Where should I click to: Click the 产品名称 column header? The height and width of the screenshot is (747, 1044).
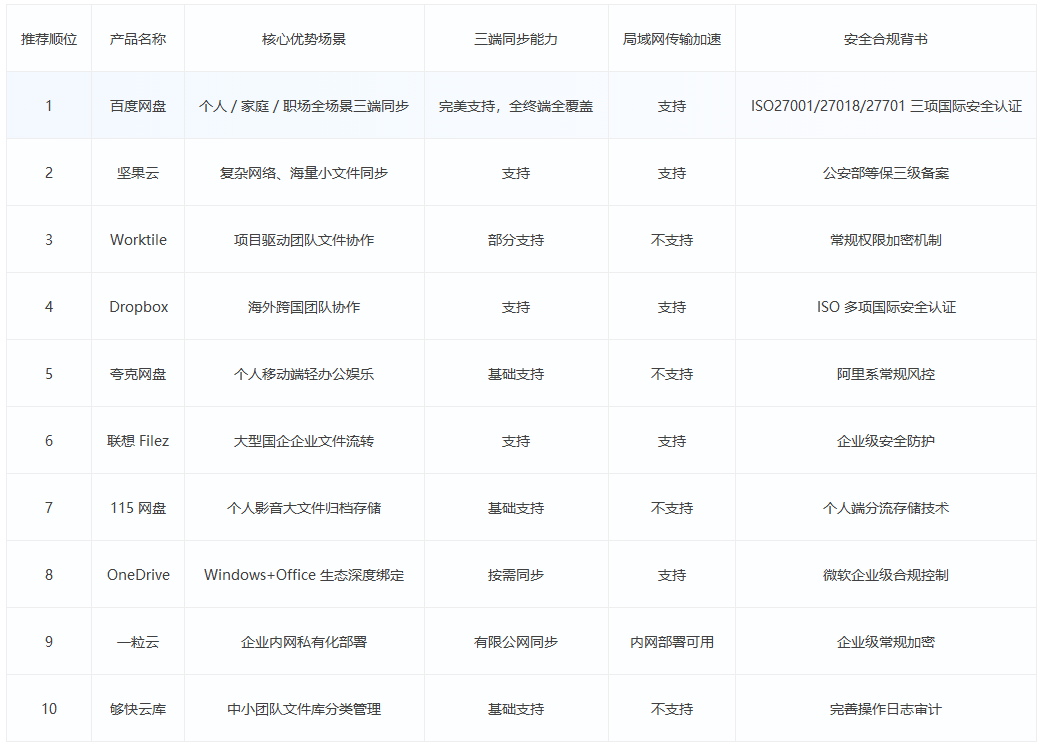138,39
